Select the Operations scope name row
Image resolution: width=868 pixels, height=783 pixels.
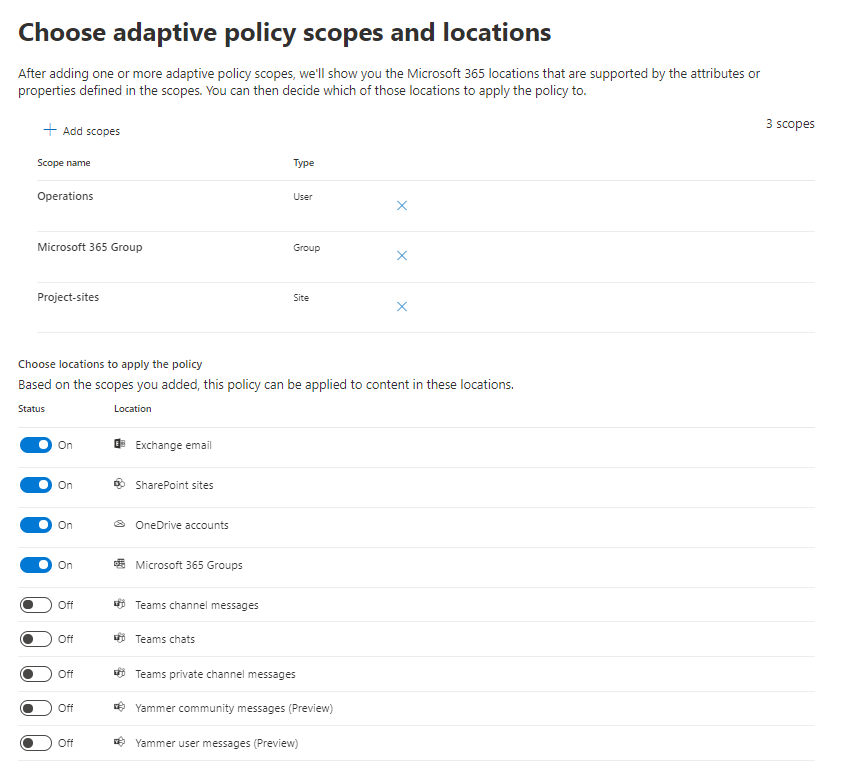66,197
